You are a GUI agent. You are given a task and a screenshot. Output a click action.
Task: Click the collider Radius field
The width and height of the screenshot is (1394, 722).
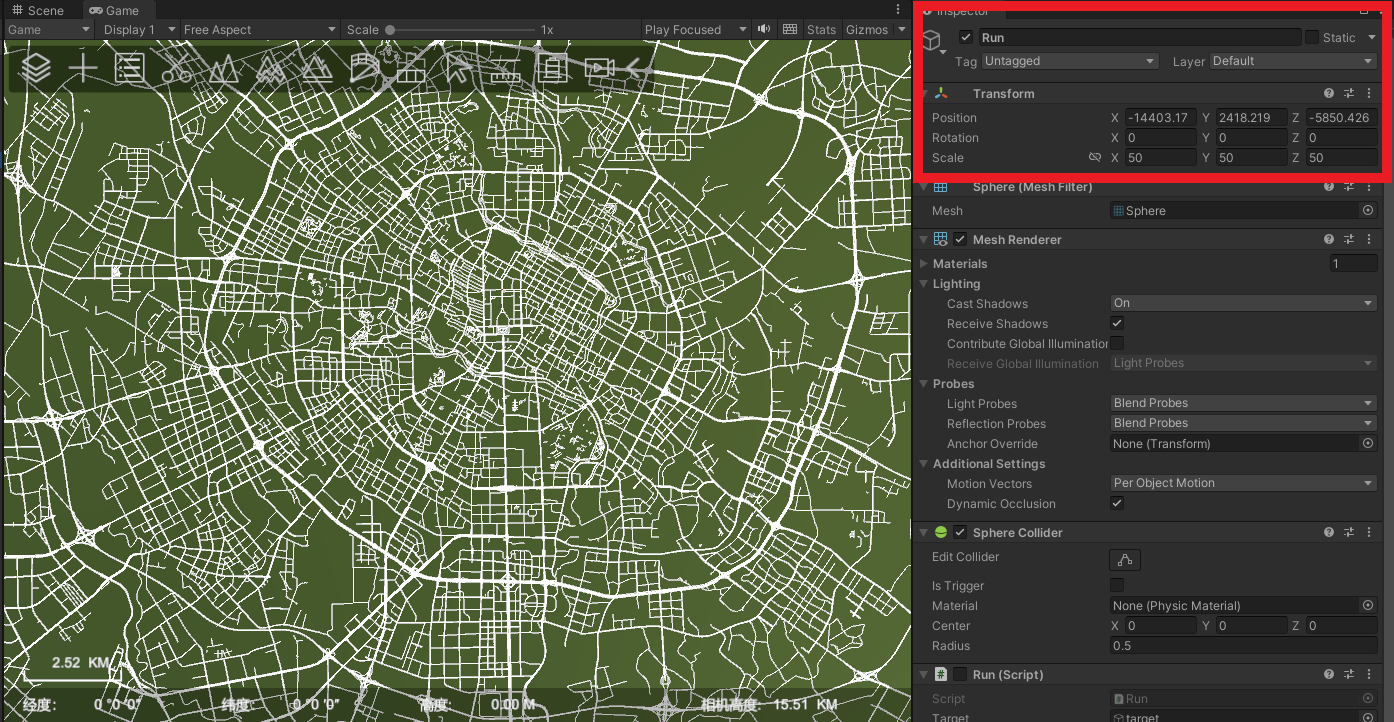[1244, 645]
